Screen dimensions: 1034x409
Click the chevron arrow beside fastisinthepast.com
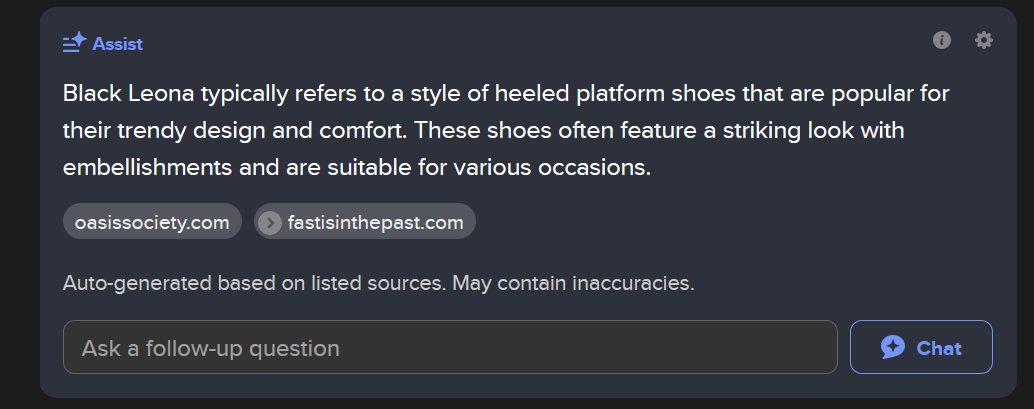click(x=270, y=223)
